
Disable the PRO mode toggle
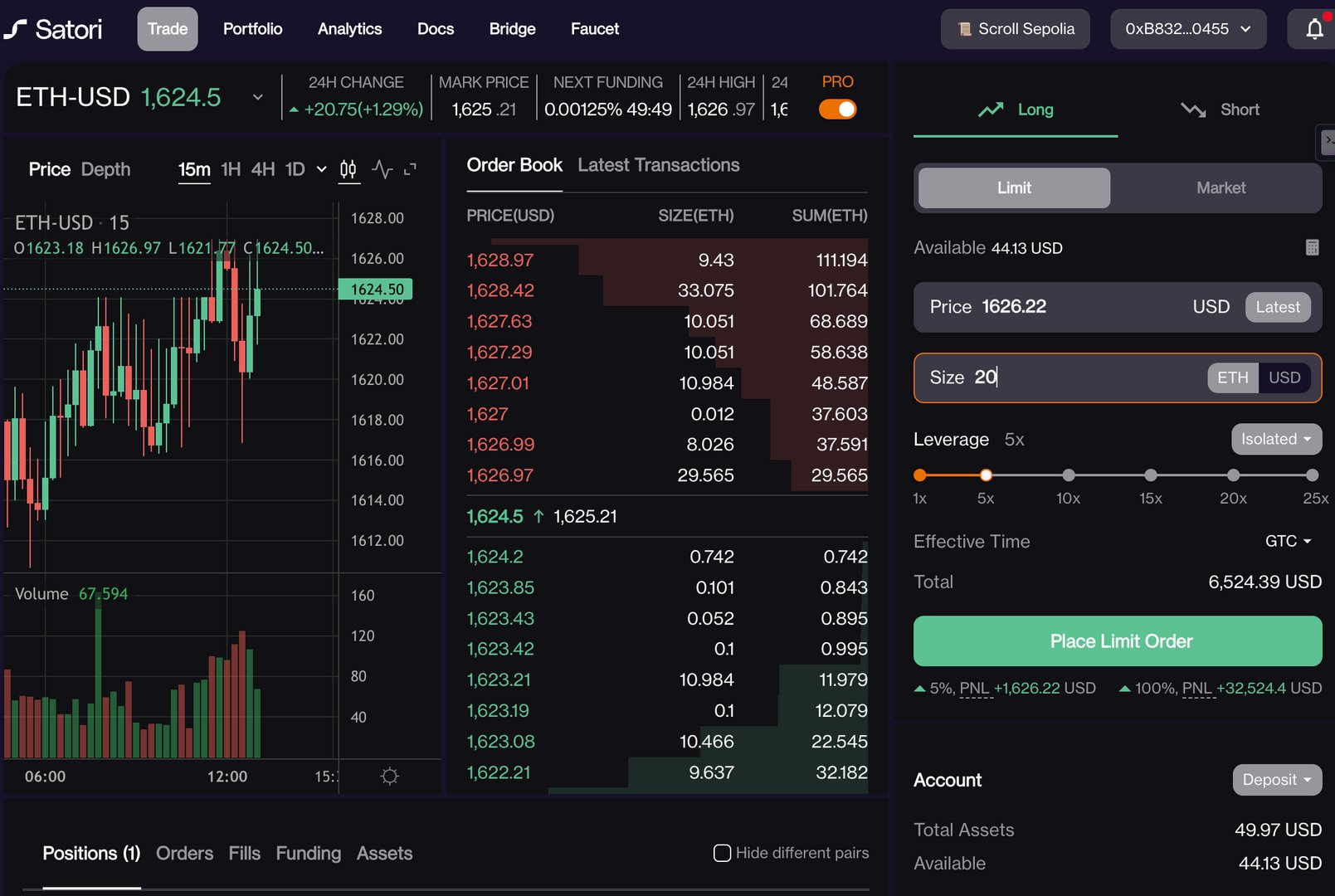pos(837,110)
